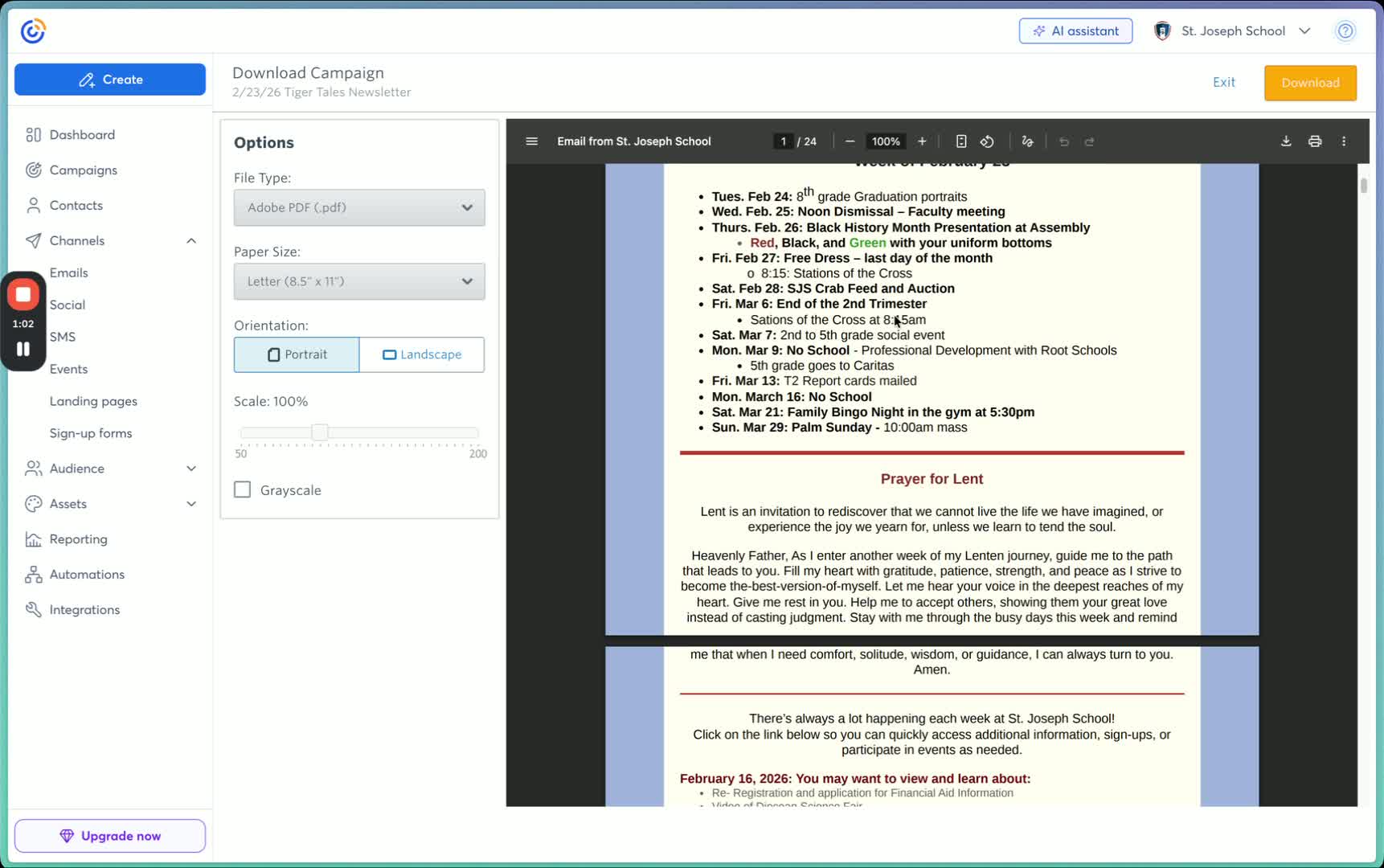
Task: Expand the Assets section chevron
Action: click(x=191, y=504)
